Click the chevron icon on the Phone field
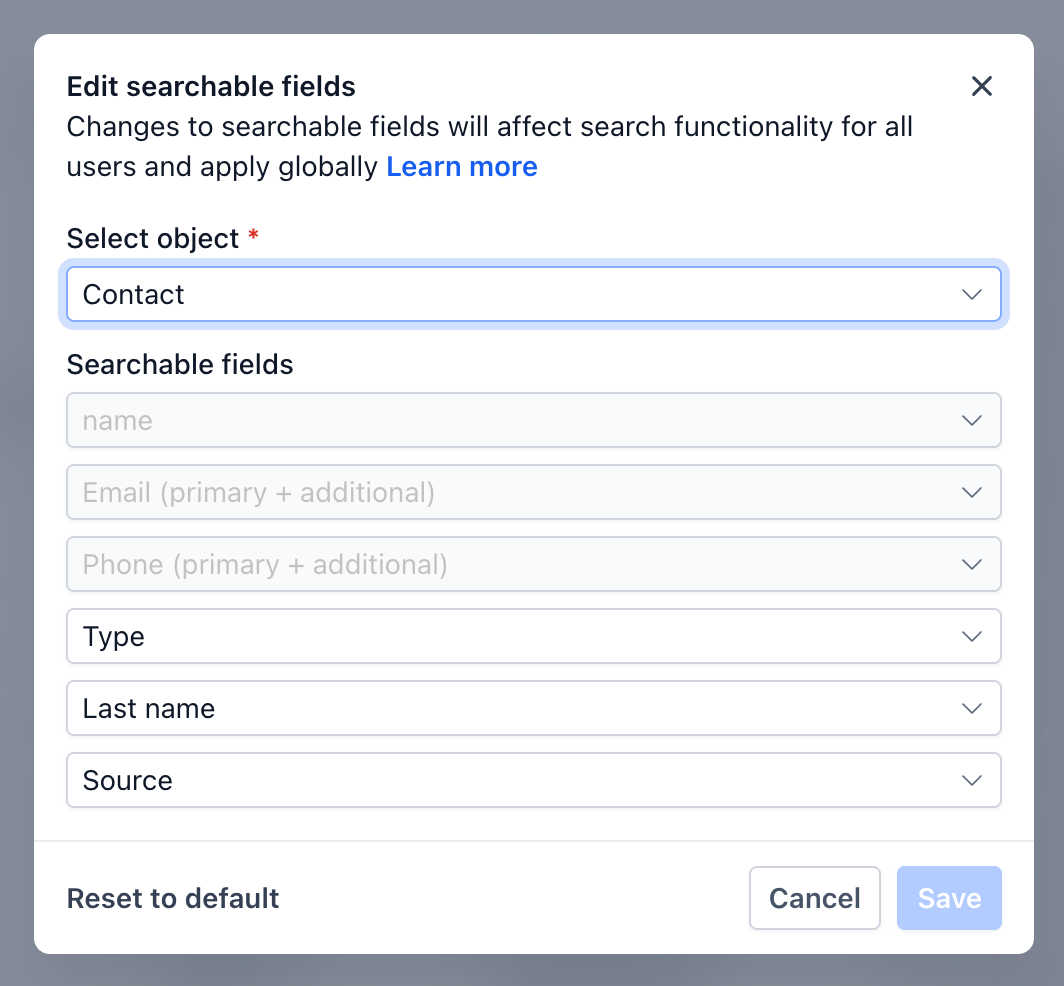 pos(971,564)
